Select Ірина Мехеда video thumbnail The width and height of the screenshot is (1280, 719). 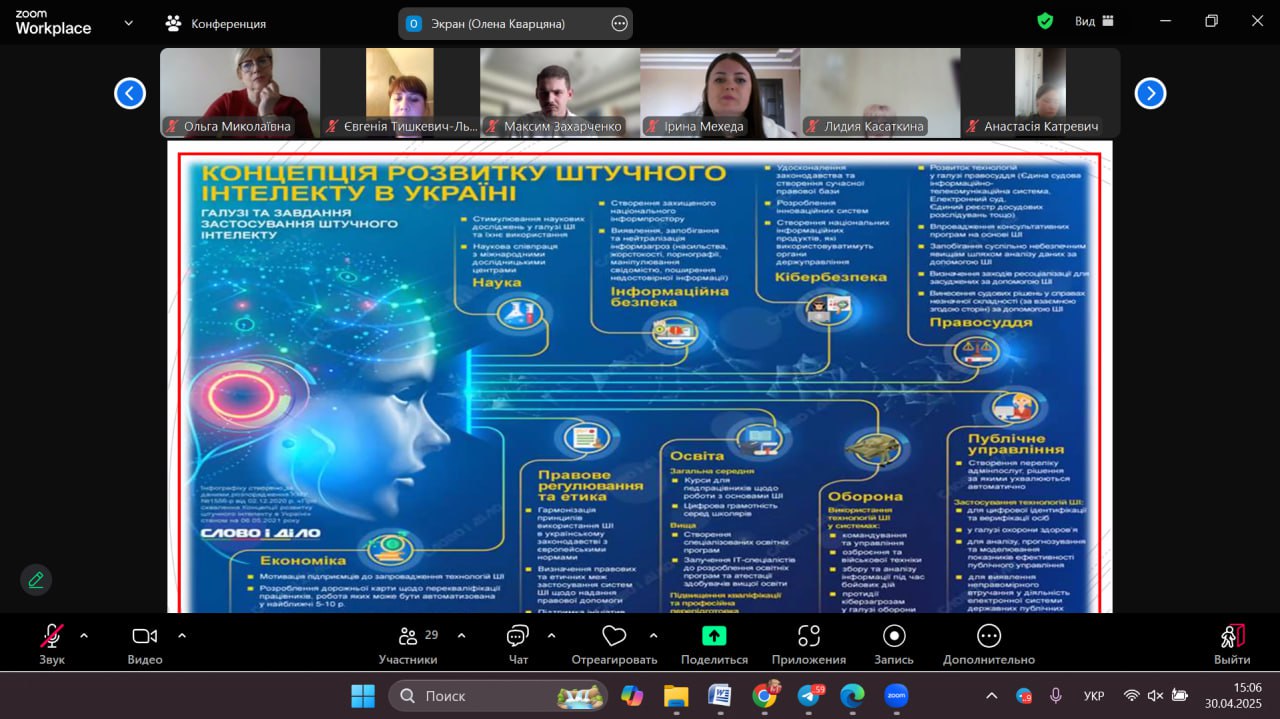coord(720,92)
